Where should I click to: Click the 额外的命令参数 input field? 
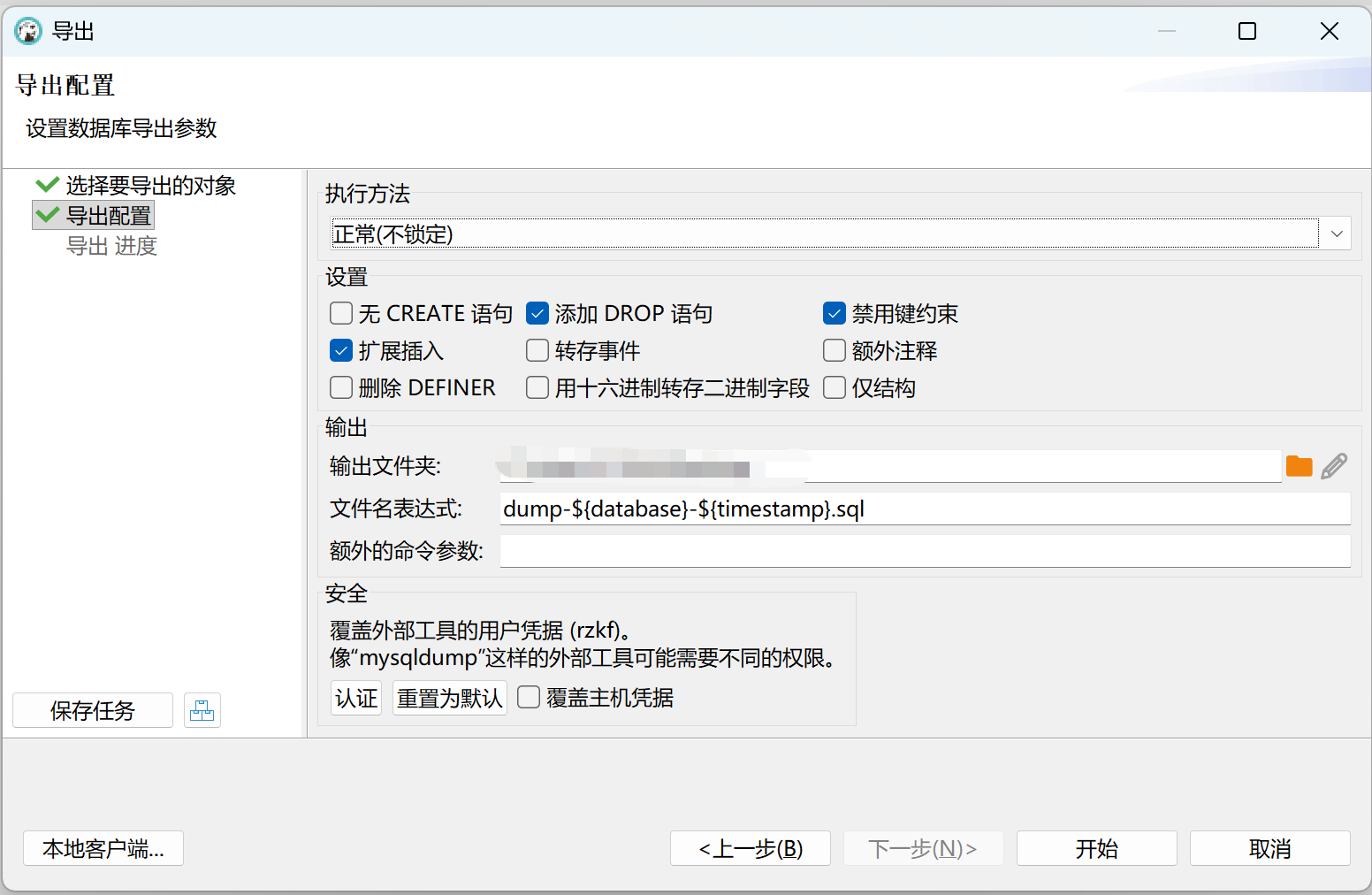point(926,551)
